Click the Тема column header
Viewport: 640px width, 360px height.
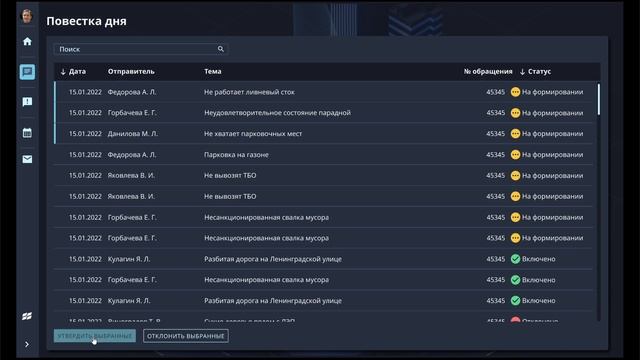click(x=213, y=71)
